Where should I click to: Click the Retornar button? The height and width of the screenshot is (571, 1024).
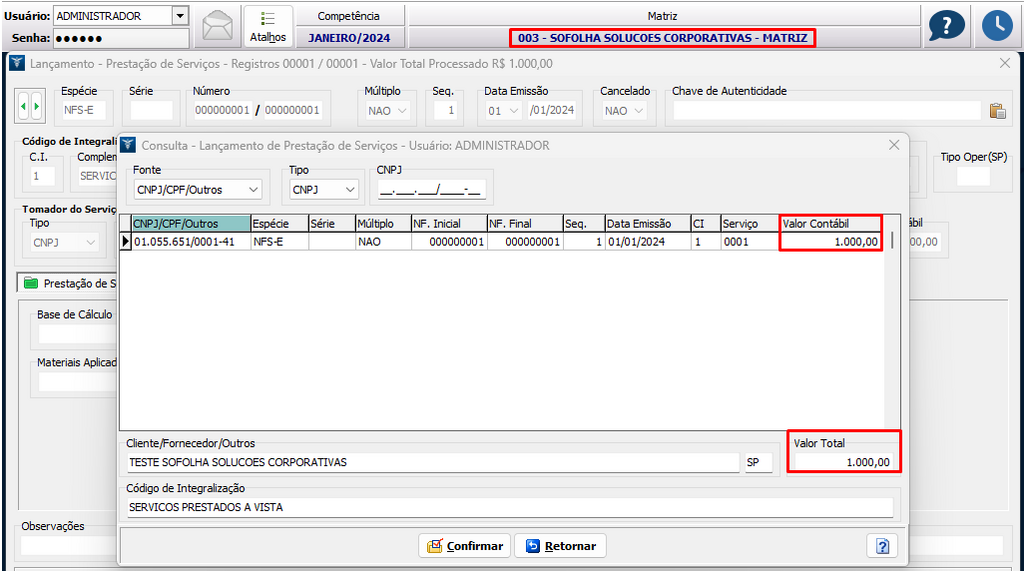pyautogui.click(x=560, y=546)
